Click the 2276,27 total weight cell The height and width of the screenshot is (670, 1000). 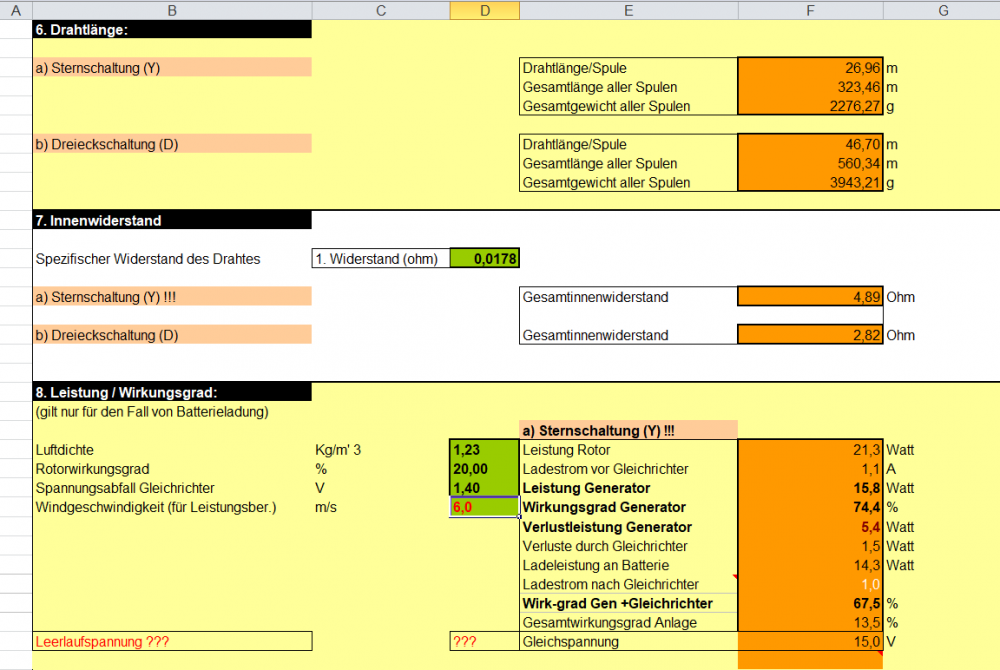pos(810,106)
